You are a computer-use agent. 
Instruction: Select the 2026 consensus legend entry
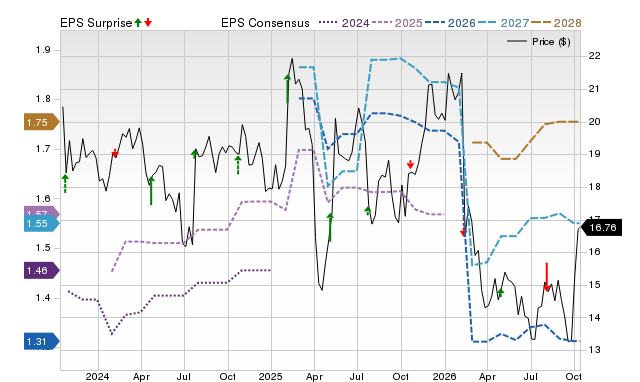(450, 23)
